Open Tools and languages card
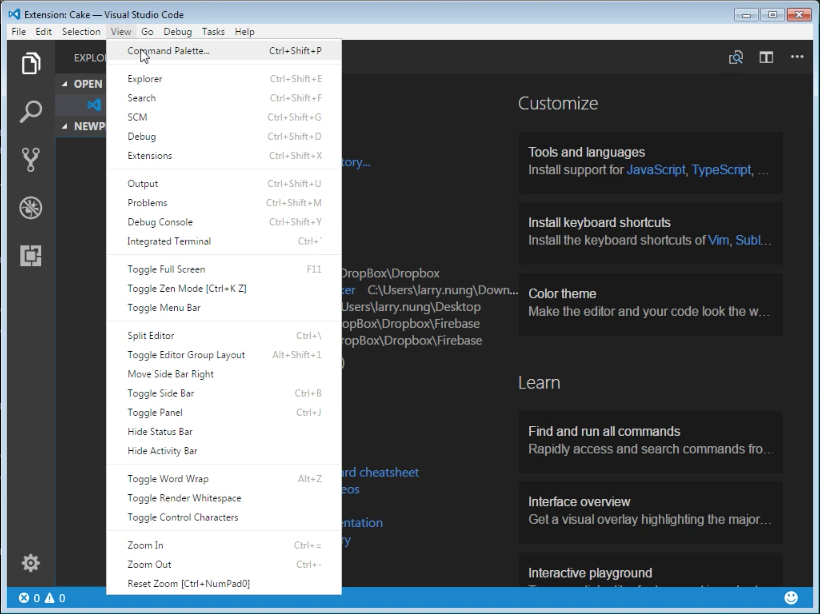Image resolution: width=820 pixels, height=614 pixels. point(651,163)
